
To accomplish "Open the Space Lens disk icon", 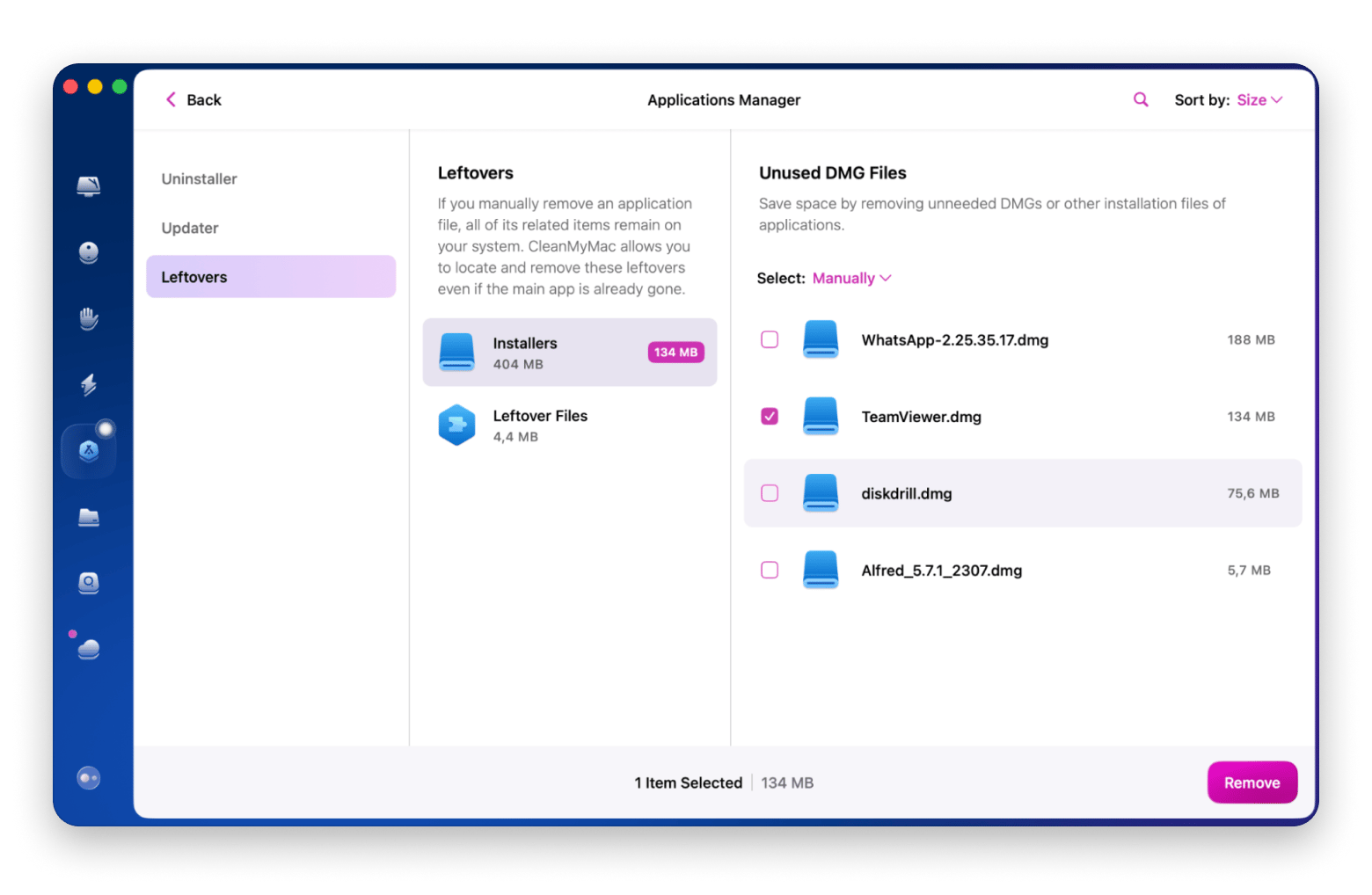I will [x=88, y=582].
